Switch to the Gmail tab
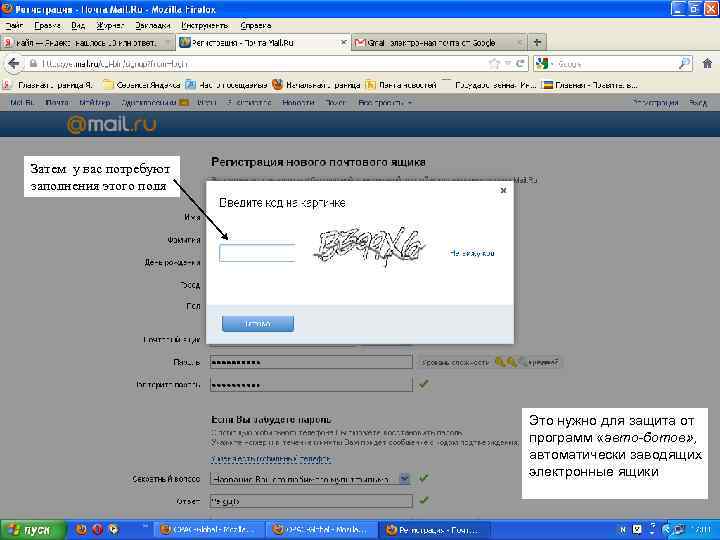This screenshot has height=540, width=720. coord(438,43)
